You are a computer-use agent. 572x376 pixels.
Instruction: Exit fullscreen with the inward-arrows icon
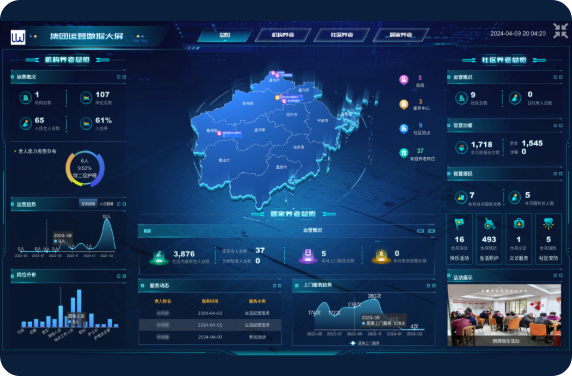pyautogui.click(x=560, y=31)
